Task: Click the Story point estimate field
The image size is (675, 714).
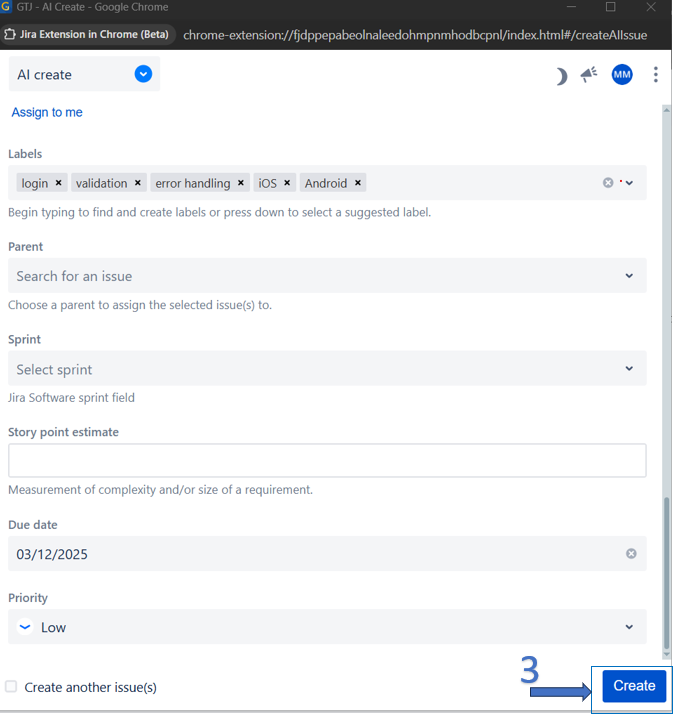Action: [x=327, y=461]
